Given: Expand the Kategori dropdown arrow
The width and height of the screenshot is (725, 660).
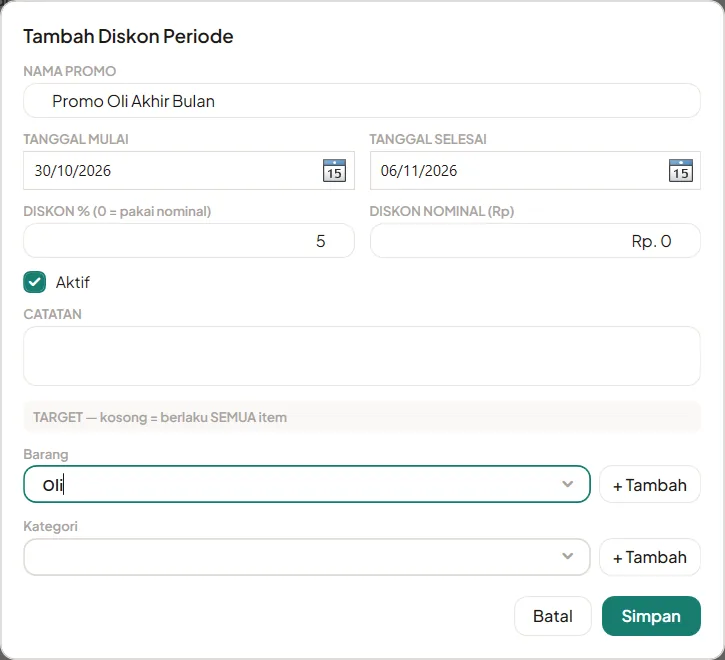Looking at the screenshot, I should (x=567, y=556).
